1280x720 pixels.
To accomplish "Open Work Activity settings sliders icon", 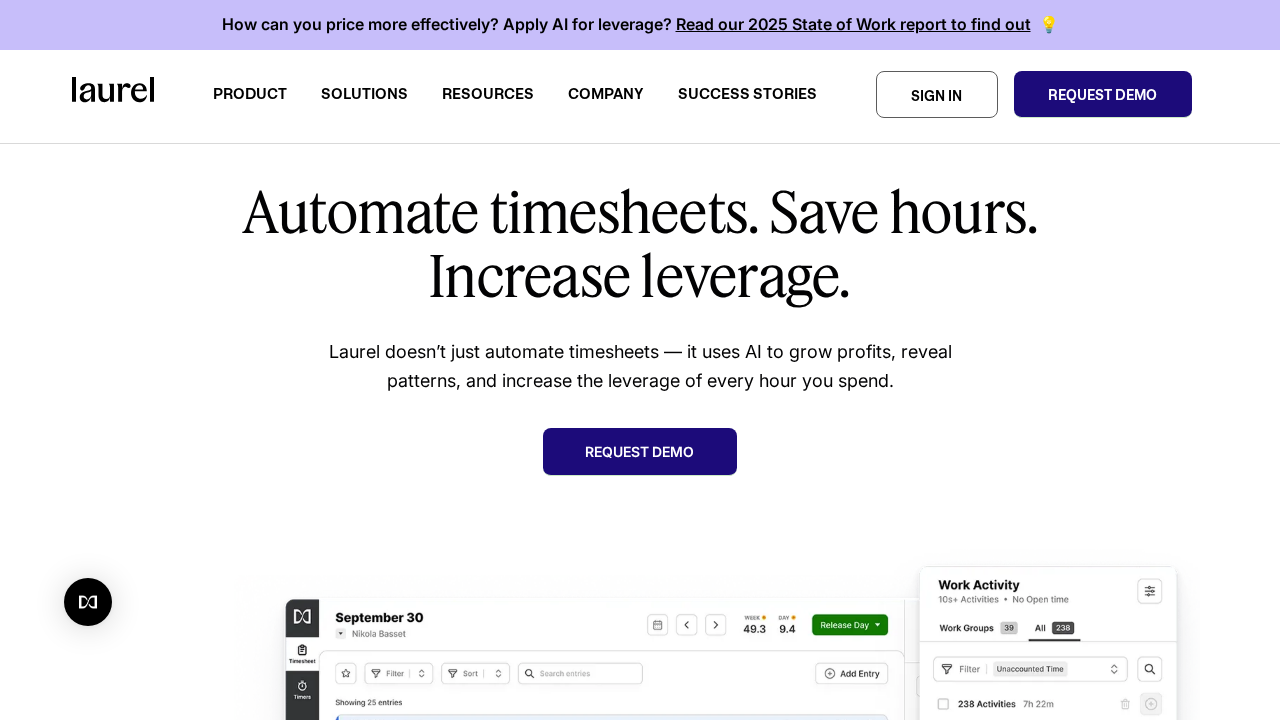I will pyautogui.click(x=1149, y=591).
